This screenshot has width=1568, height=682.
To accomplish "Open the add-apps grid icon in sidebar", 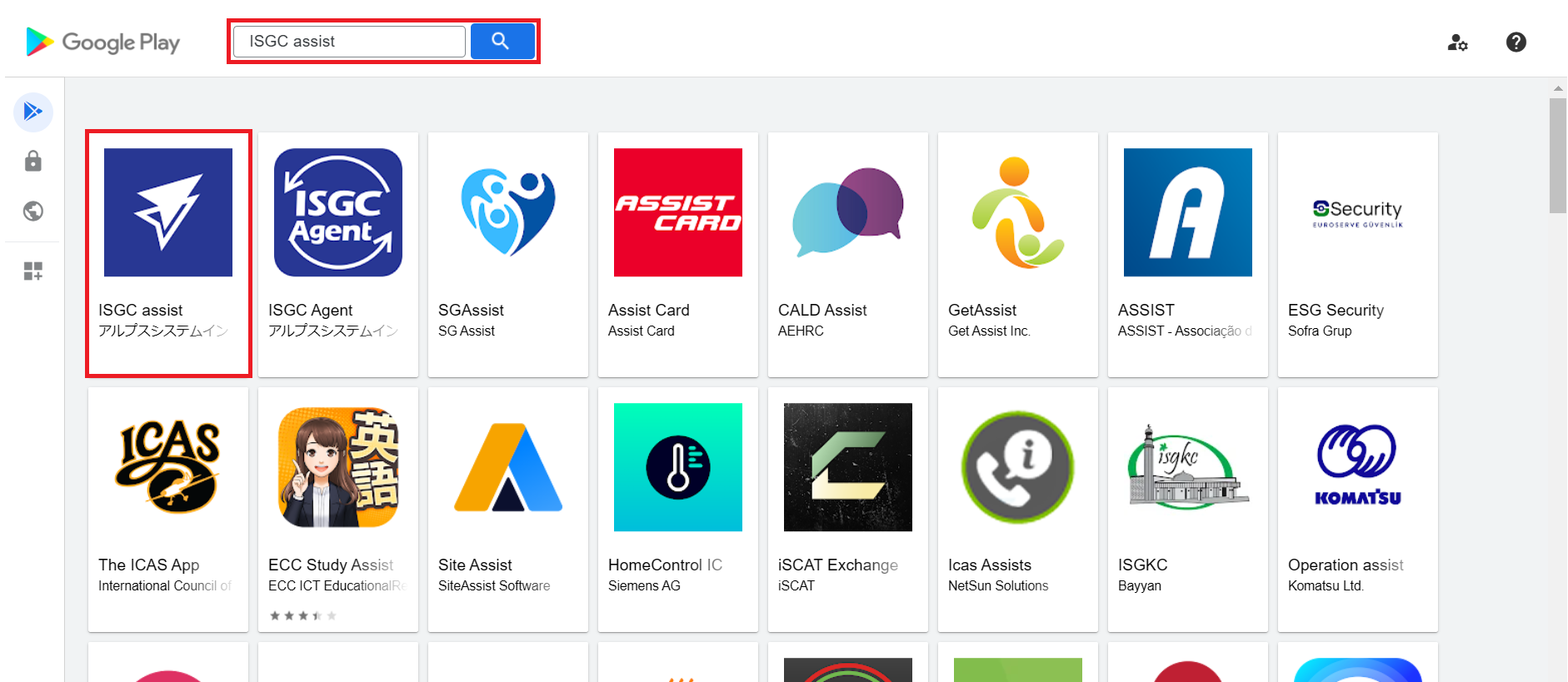I will pyautogui.click(x=33, y=271).
